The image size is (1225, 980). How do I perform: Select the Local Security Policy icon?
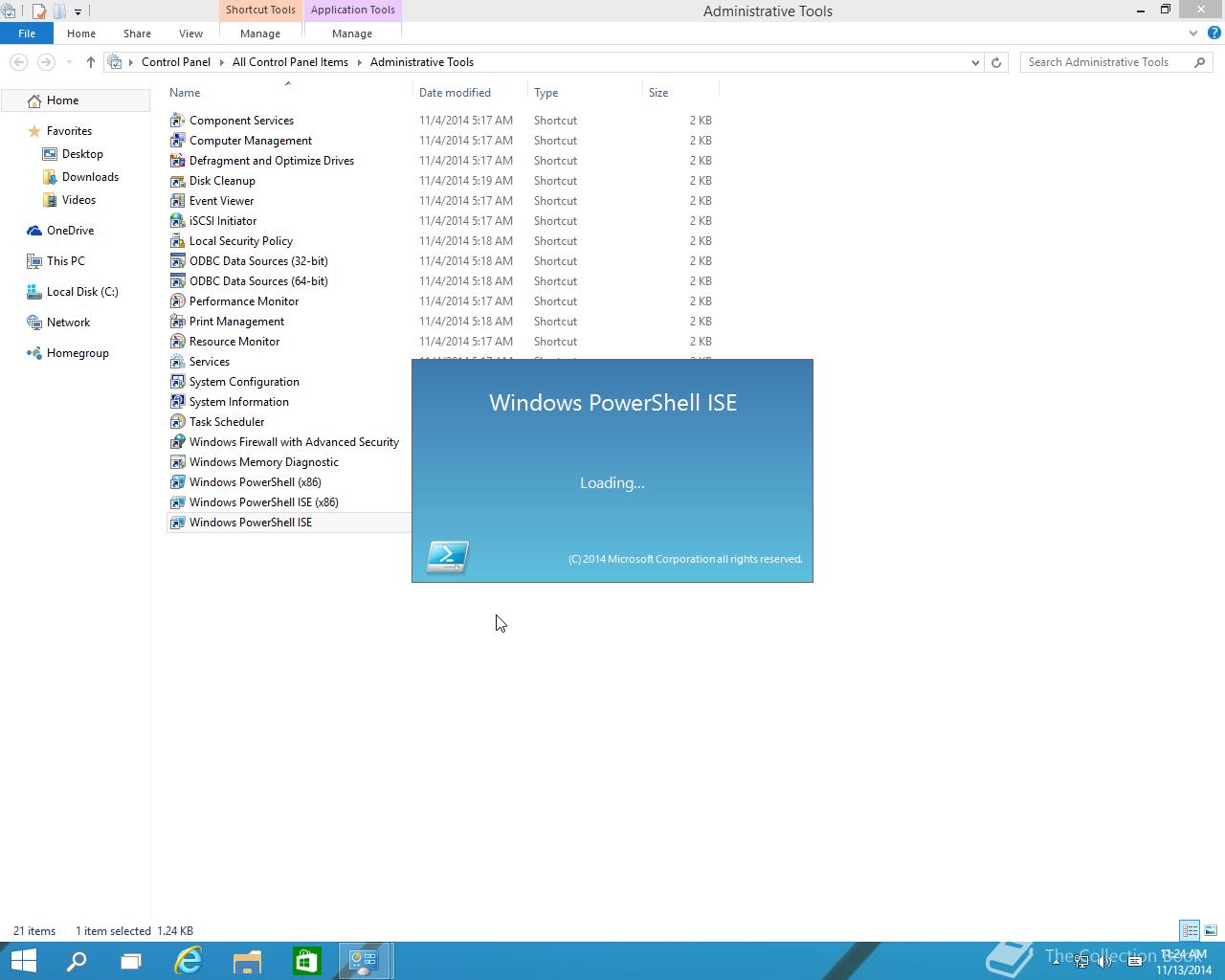[x=177, y=241]
